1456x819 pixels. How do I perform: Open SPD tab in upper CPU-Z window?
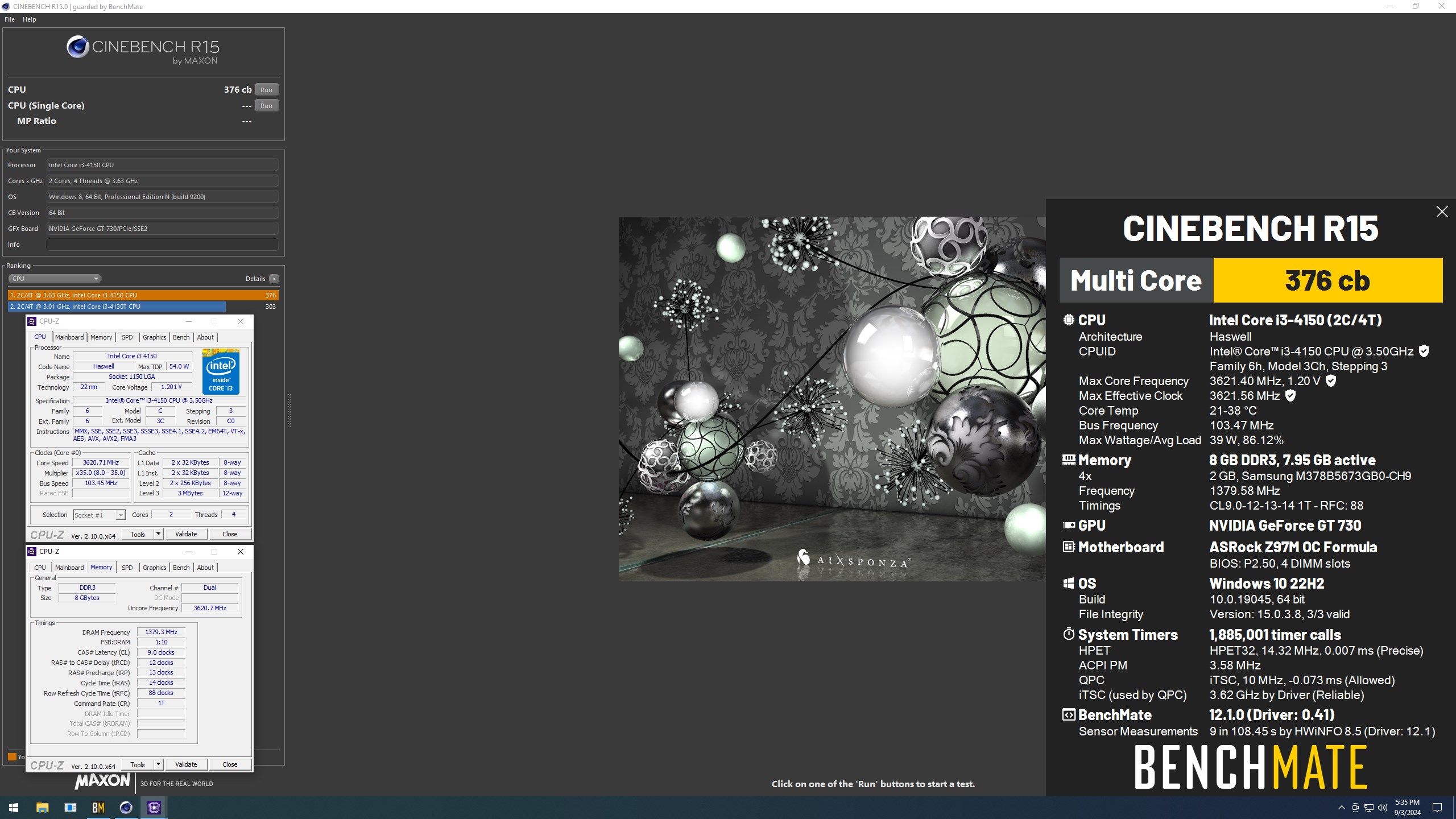click(x=127, y=337)
